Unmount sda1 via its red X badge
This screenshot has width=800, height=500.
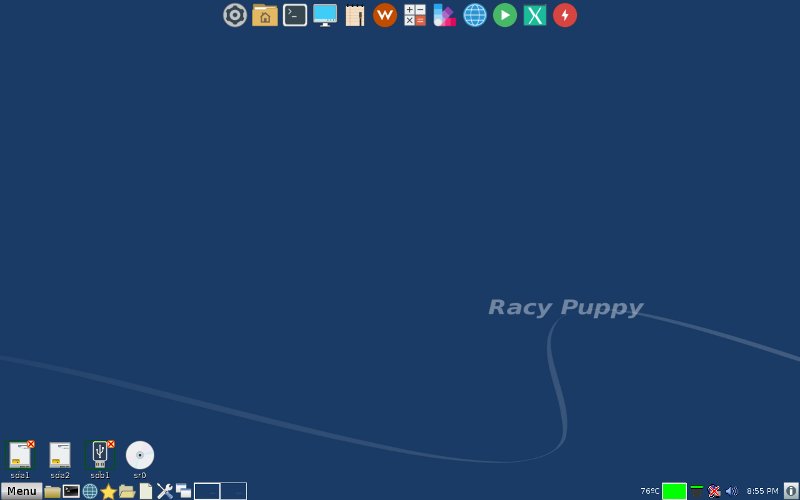[x=31, y=444]
